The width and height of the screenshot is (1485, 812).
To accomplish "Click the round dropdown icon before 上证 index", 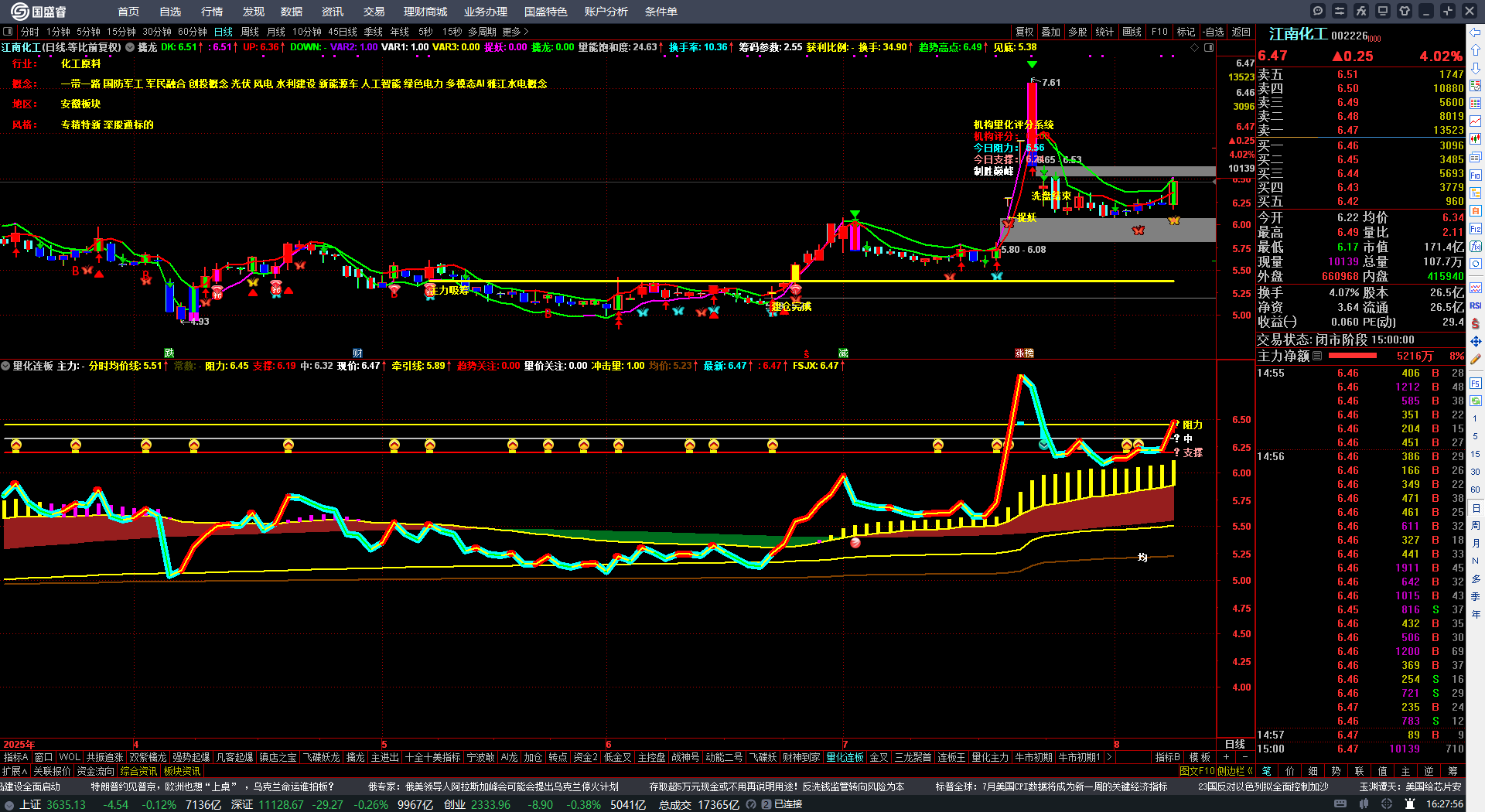I will point(9,804).
